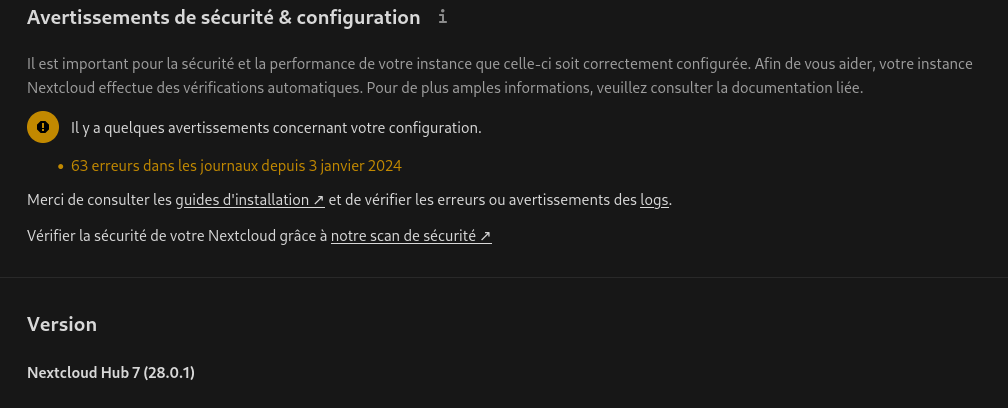Click the Version section heading
Screen dimensions: 1008x408
pyautogui.click(x=62, y=324)
